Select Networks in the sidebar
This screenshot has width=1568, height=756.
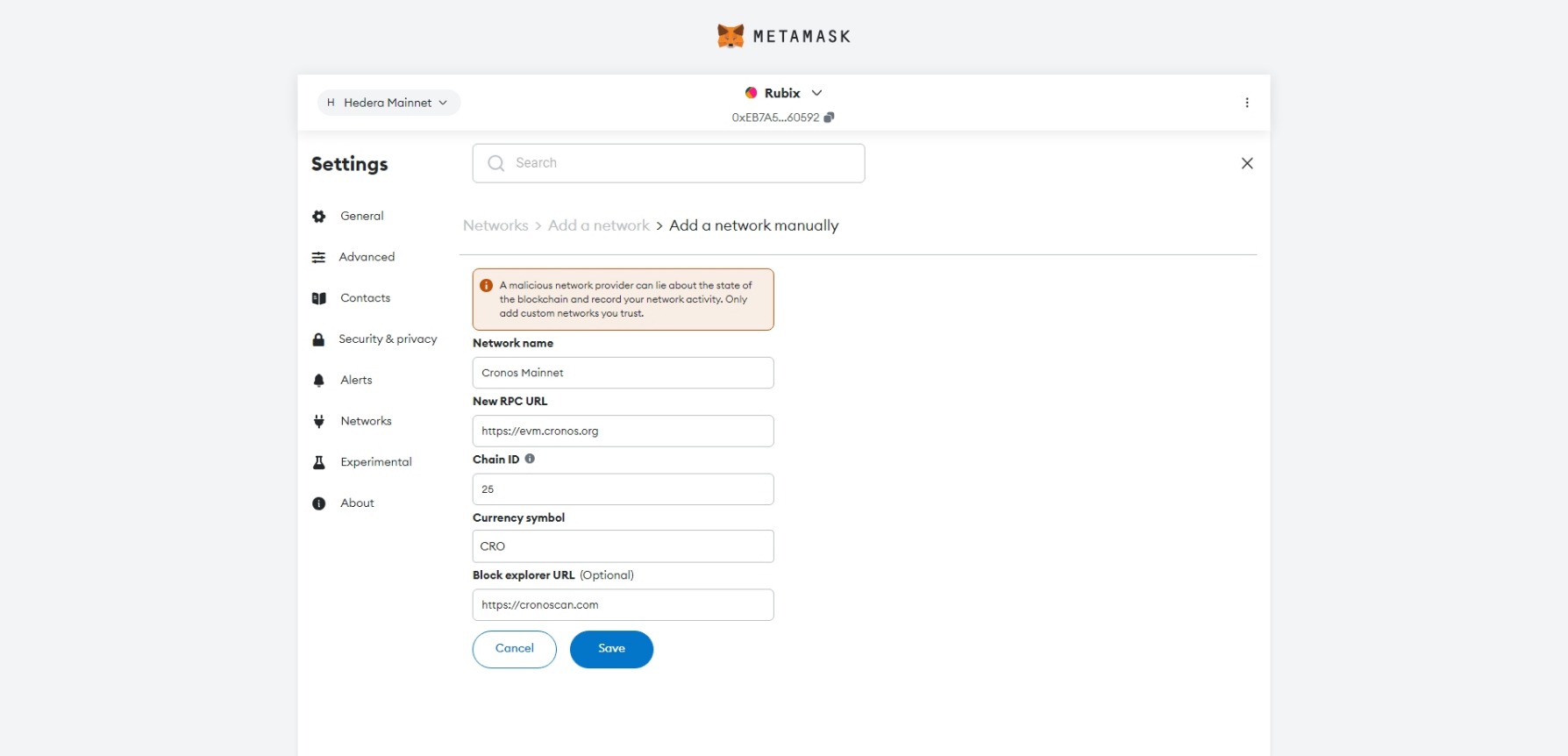point(366,421)
